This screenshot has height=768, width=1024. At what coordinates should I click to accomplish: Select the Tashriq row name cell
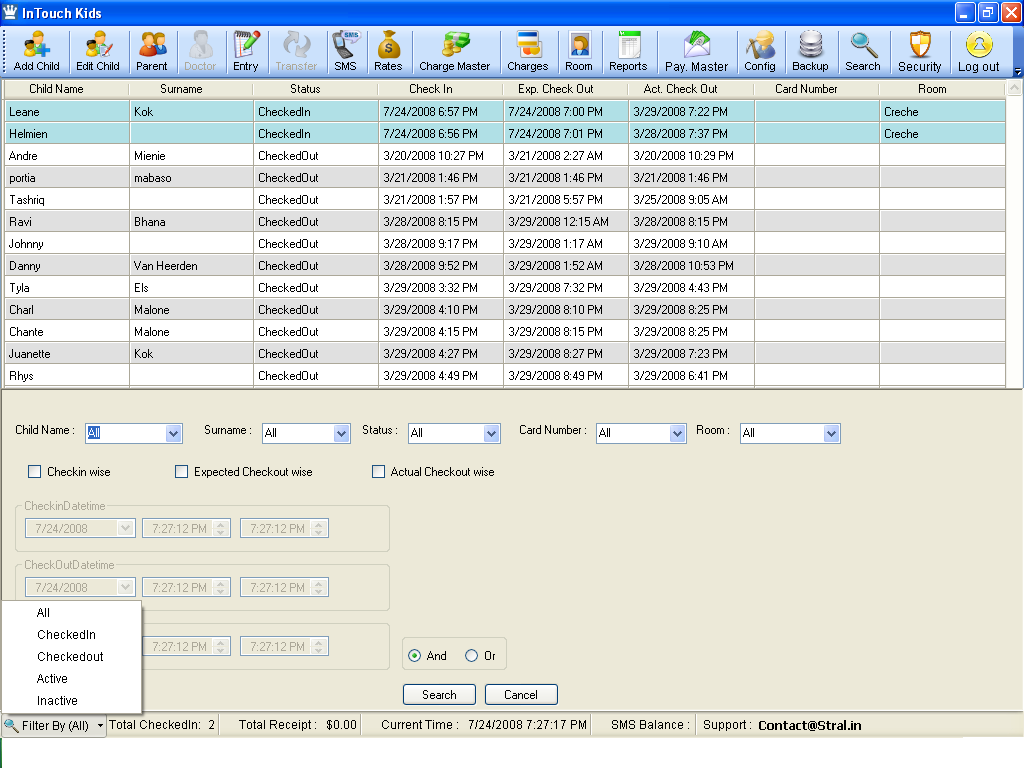tap(67, 200)
